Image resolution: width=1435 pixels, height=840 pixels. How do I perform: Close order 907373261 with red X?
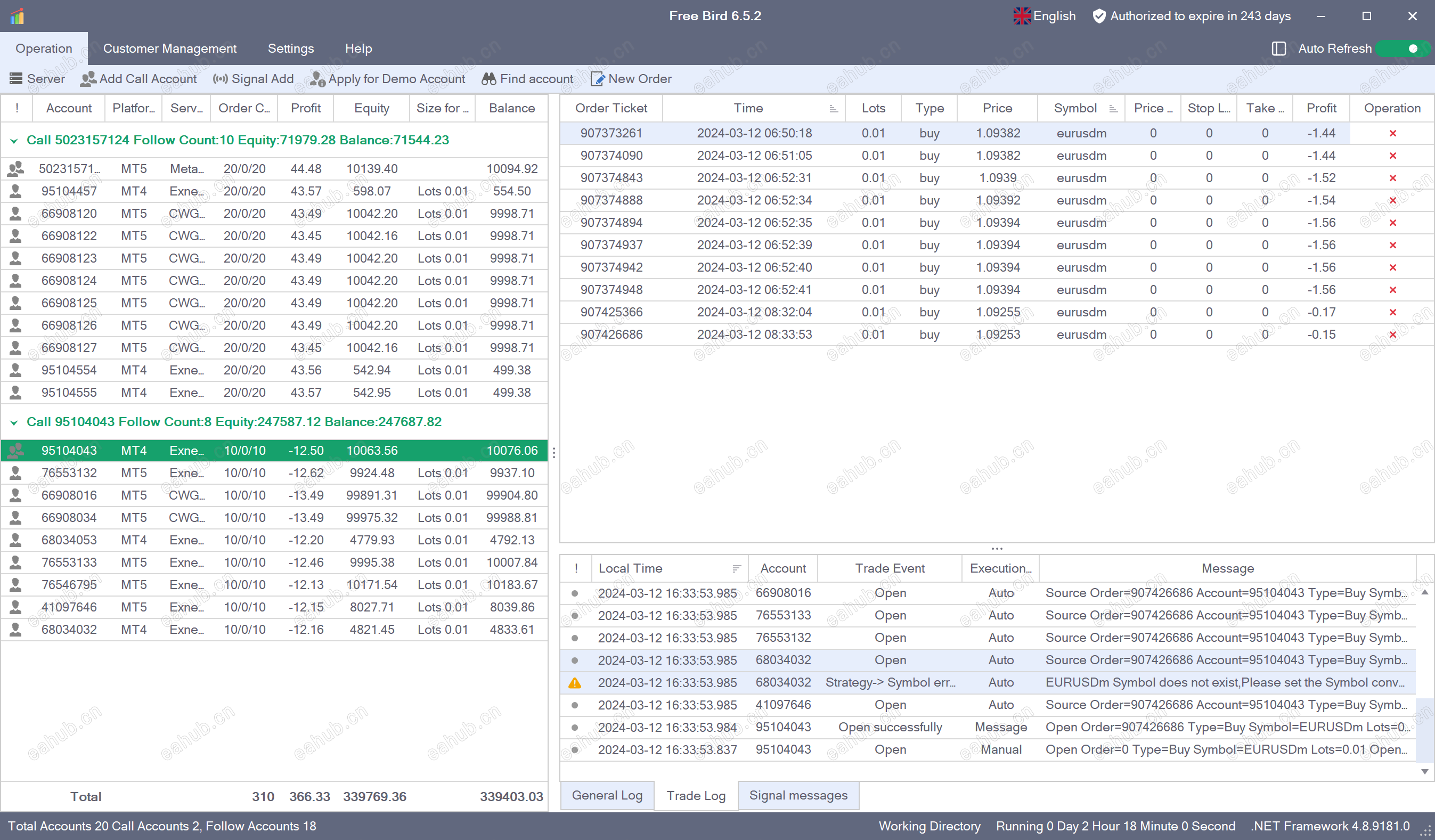click(x=1392, y=133)
